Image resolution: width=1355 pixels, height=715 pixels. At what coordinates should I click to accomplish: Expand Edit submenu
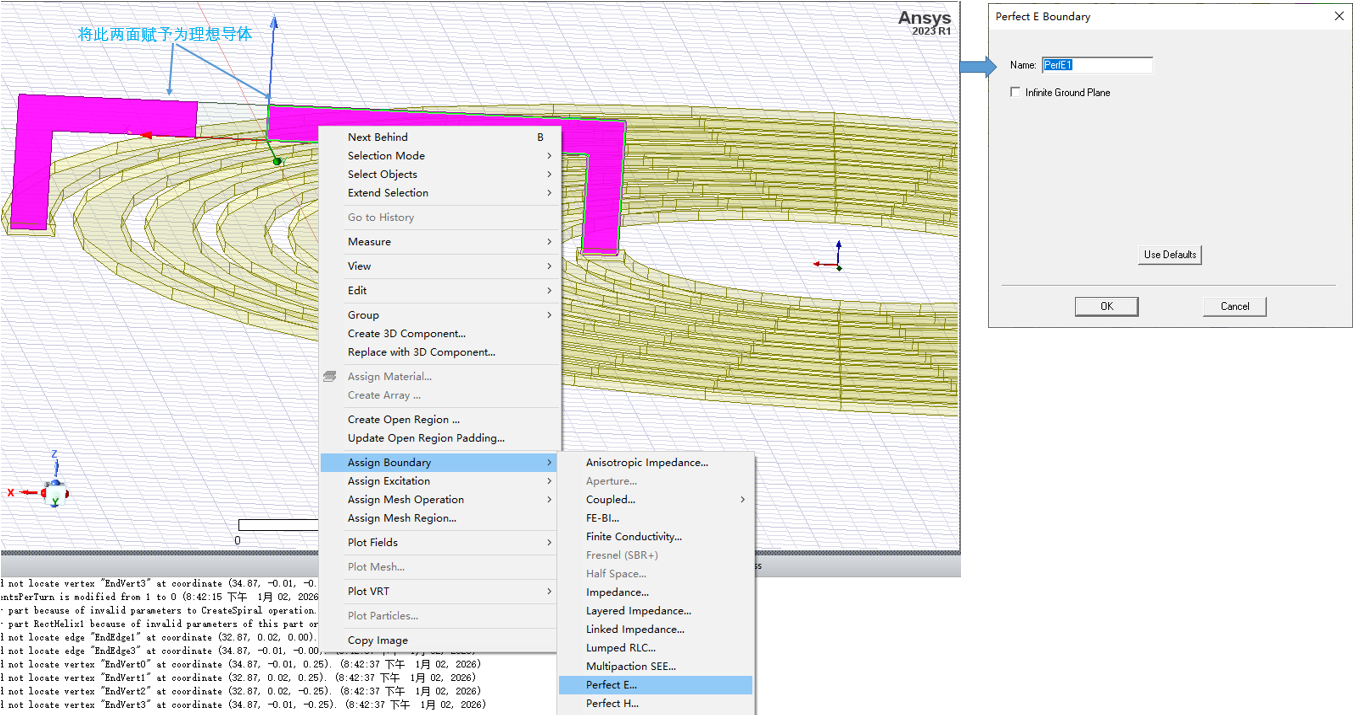(x=439, y=291)
